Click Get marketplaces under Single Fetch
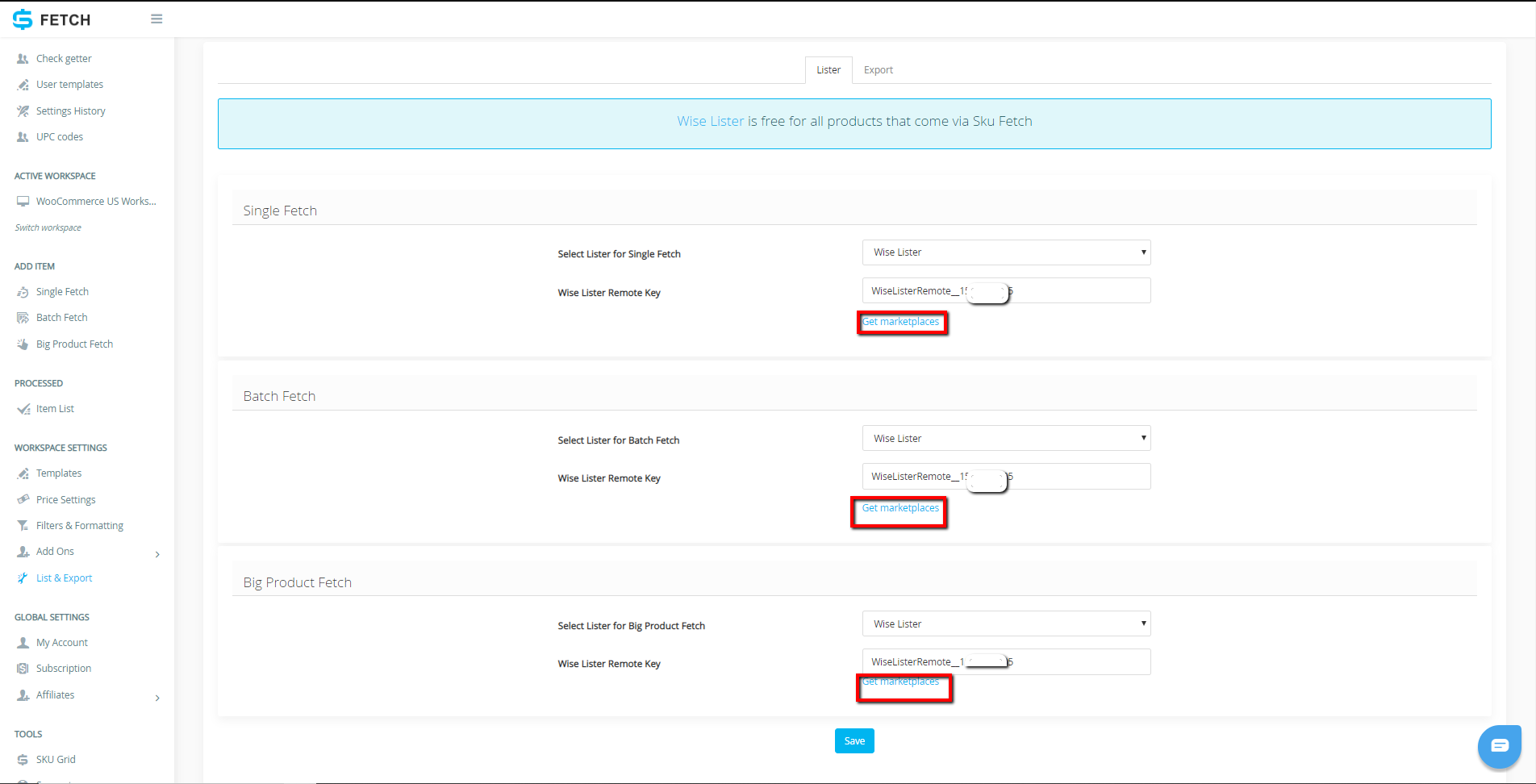The width and height of the screenshot is (1536, 784). pyautogui.click(x=900, y=322)
